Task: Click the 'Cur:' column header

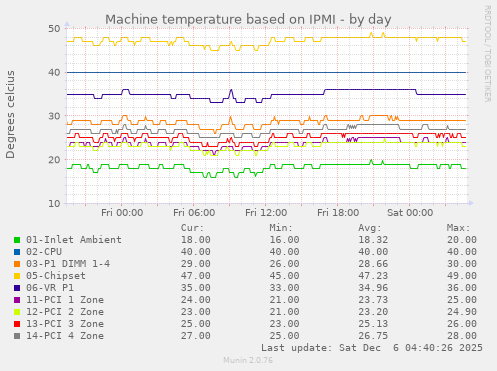Action: pos(192,228)
